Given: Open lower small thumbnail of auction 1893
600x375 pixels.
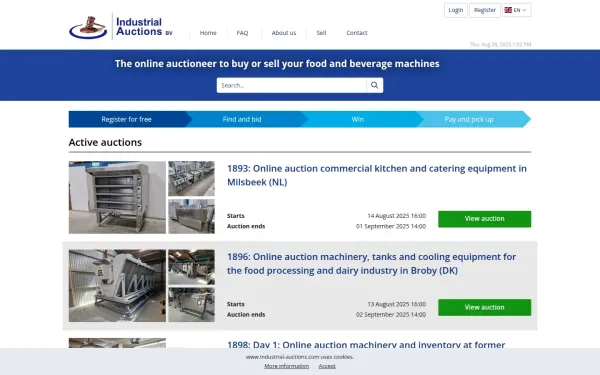Looking at the screenshot, I should (192, 217).
